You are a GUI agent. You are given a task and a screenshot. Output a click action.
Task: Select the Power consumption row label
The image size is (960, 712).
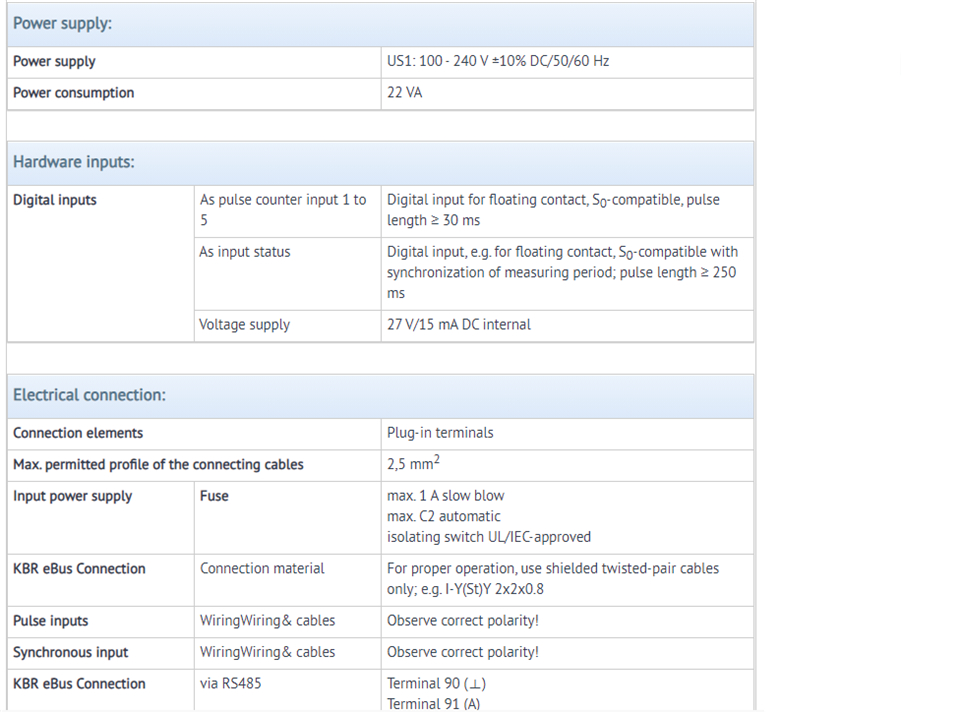point(73,93)
